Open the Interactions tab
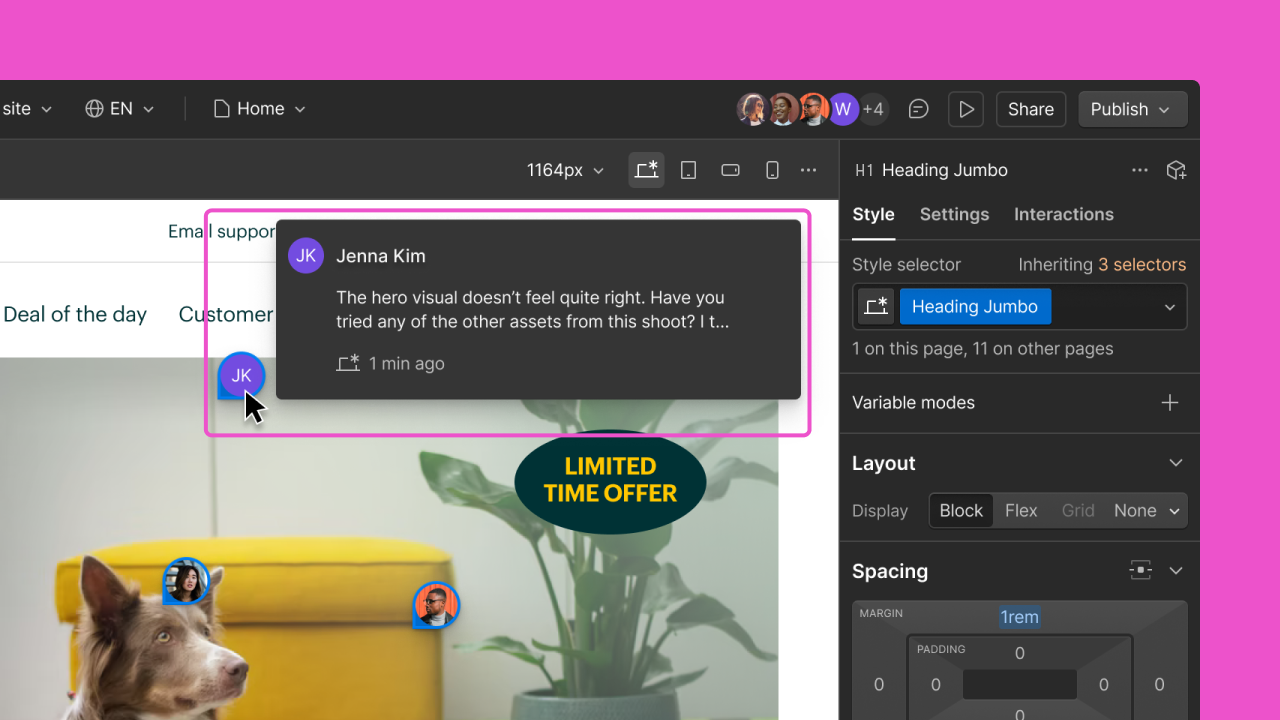Viewport: 1280px width, 720px height. click(x=1063, y=214)
